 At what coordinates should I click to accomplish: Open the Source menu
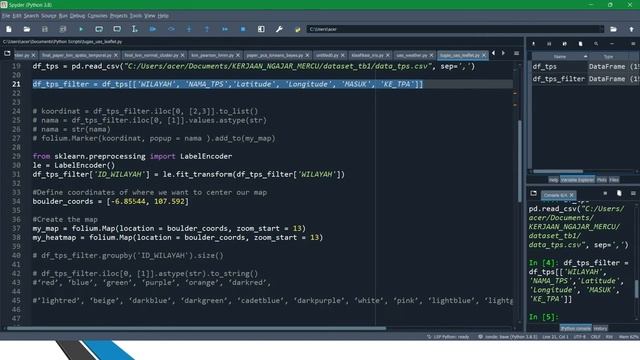49,16
